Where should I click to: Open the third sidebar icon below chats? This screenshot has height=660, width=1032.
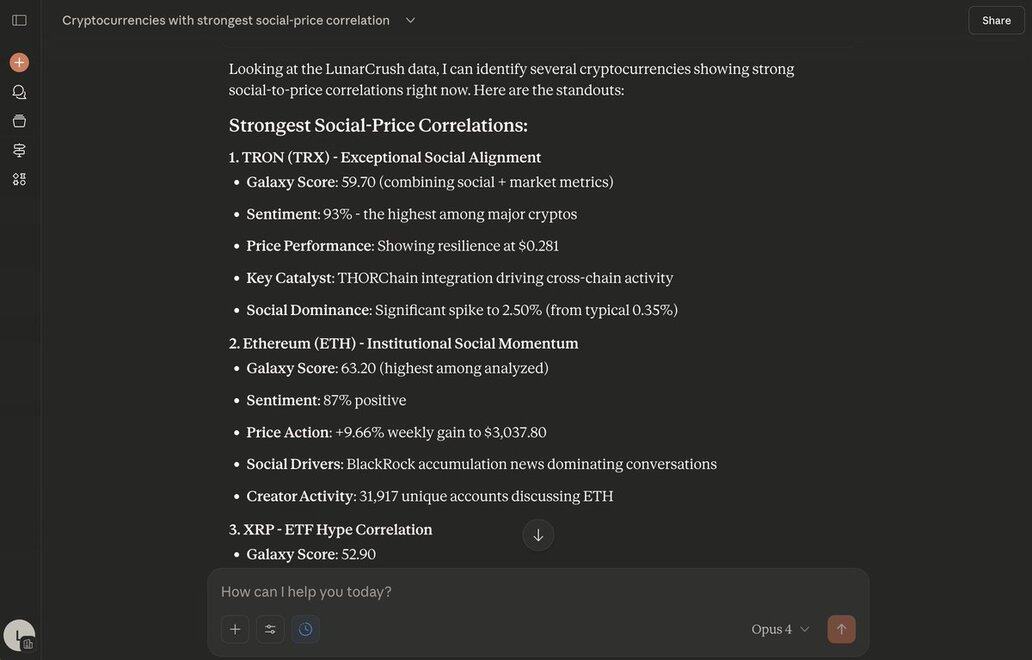tap(19, 150)
